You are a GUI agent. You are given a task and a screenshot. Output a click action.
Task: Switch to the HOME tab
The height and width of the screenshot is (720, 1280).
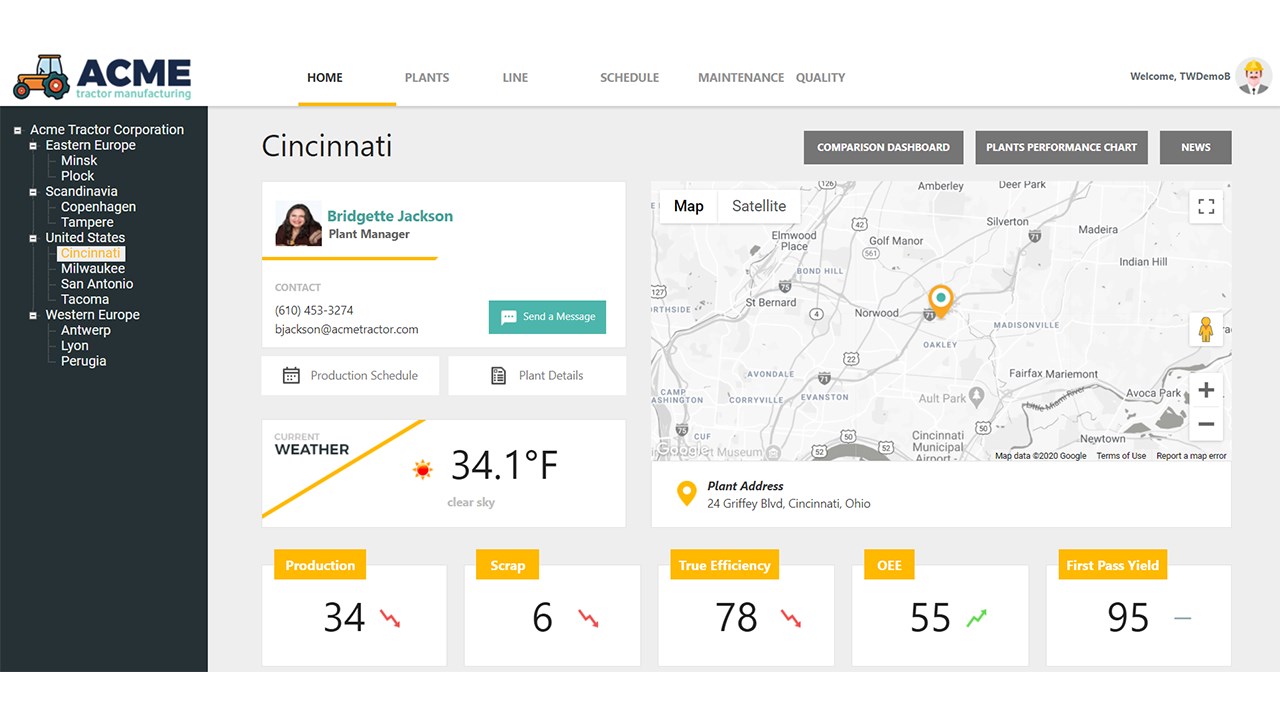tap(325, 77)
